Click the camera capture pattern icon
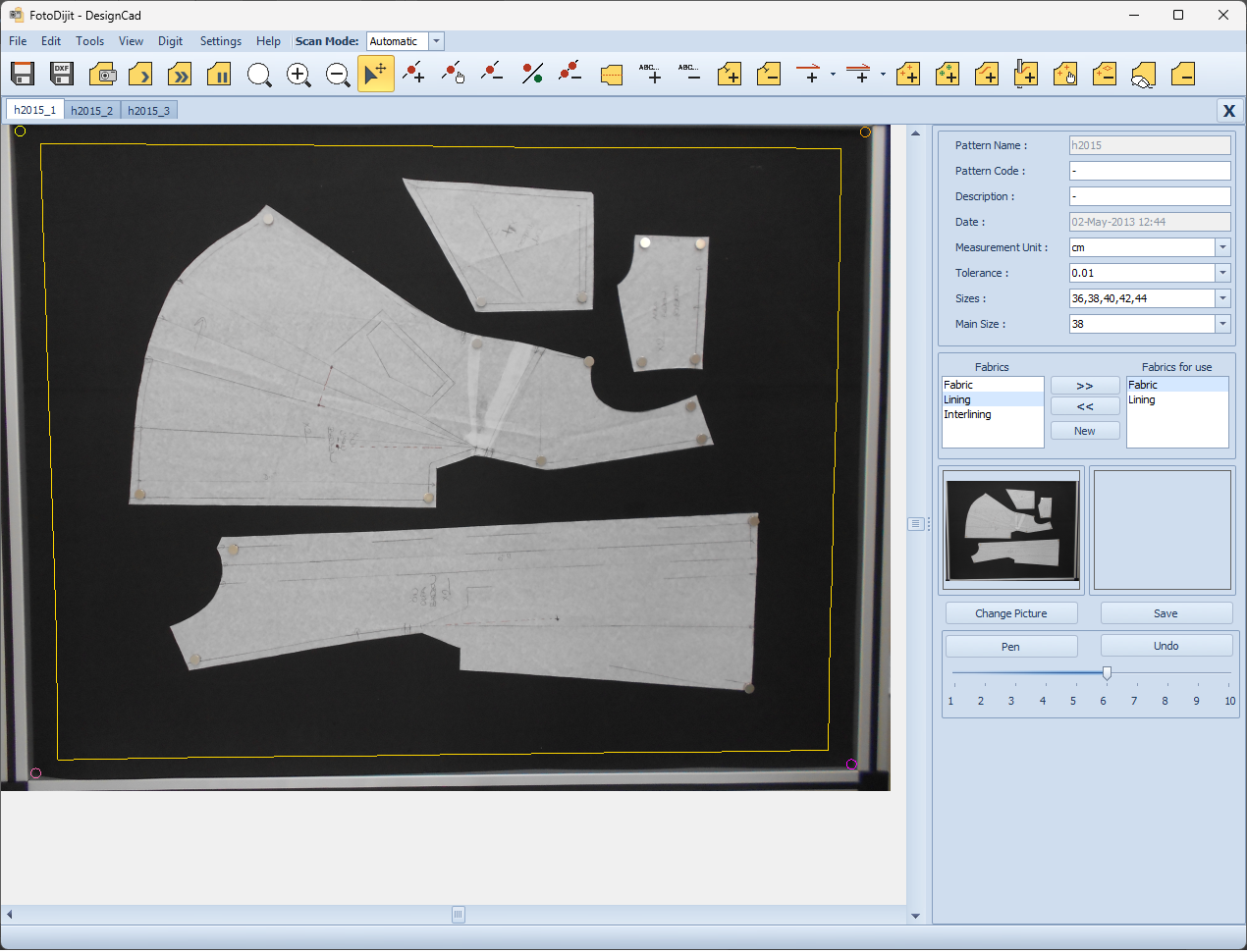Viewport: 1247px width, 952px height. click(x=102, y=75)
